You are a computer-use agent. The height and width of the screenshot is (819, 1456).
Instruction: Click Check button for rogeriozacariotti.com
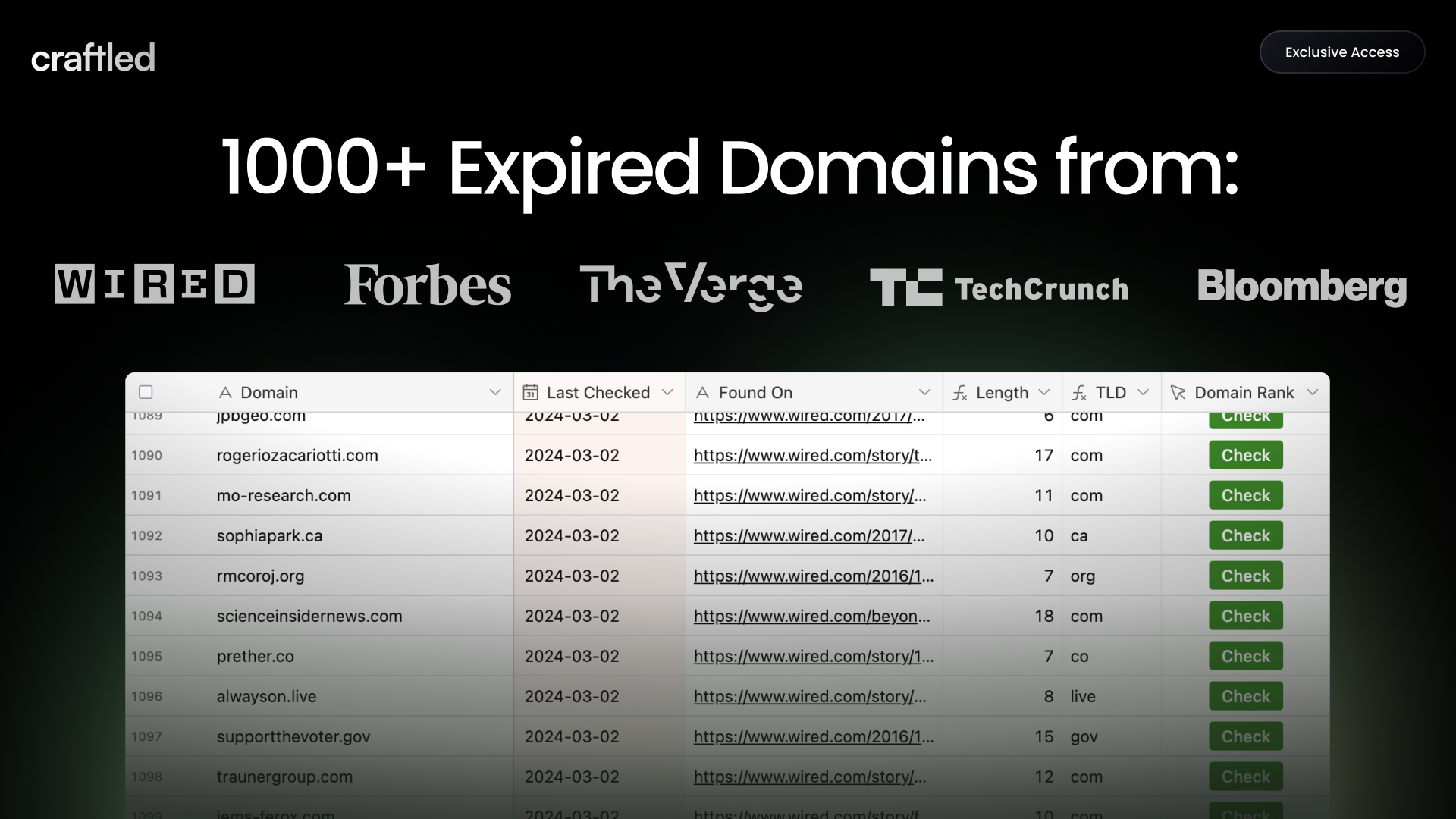pos(1245,455)
